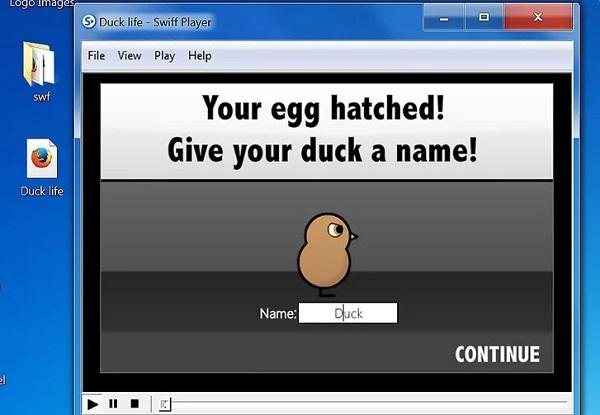This screenshot has width=600, height=415.
Task: Close the Swiff Player window
Action: coord(538,18)
